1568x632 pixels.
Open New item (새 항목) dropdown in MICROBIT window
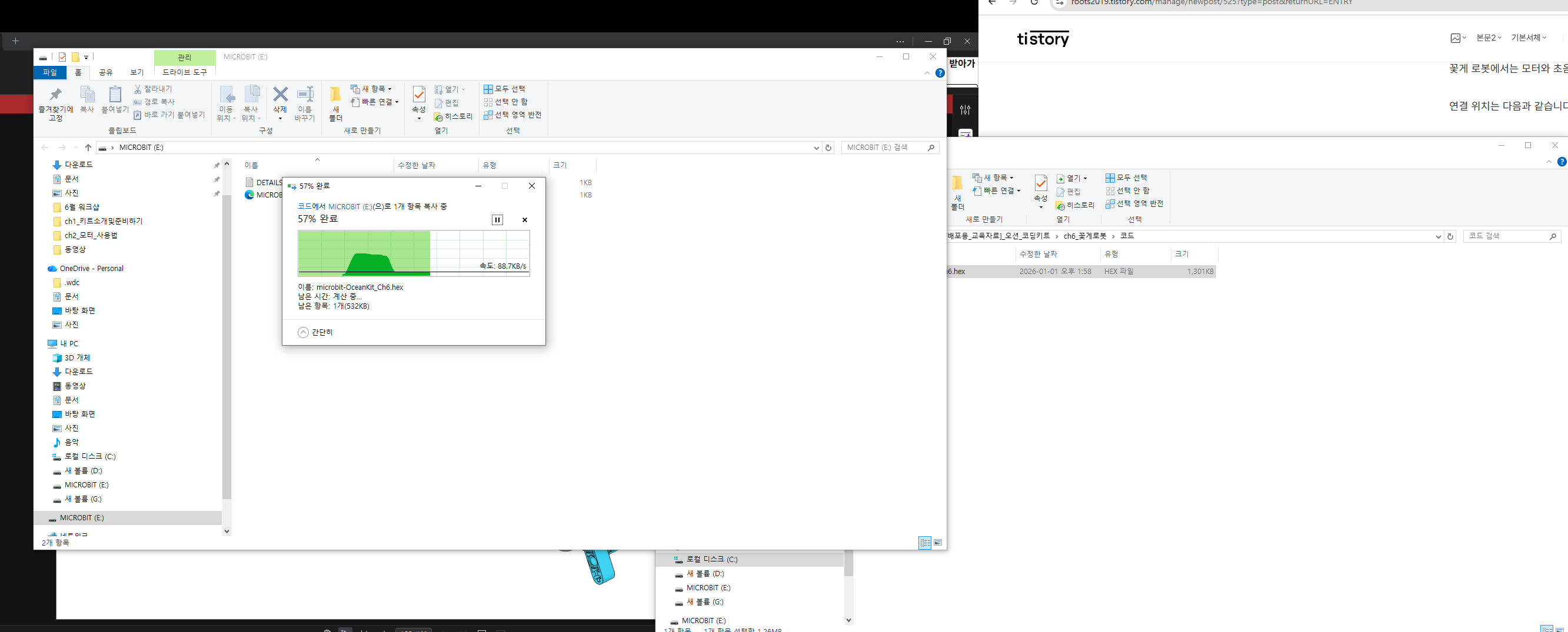[371, 89]
